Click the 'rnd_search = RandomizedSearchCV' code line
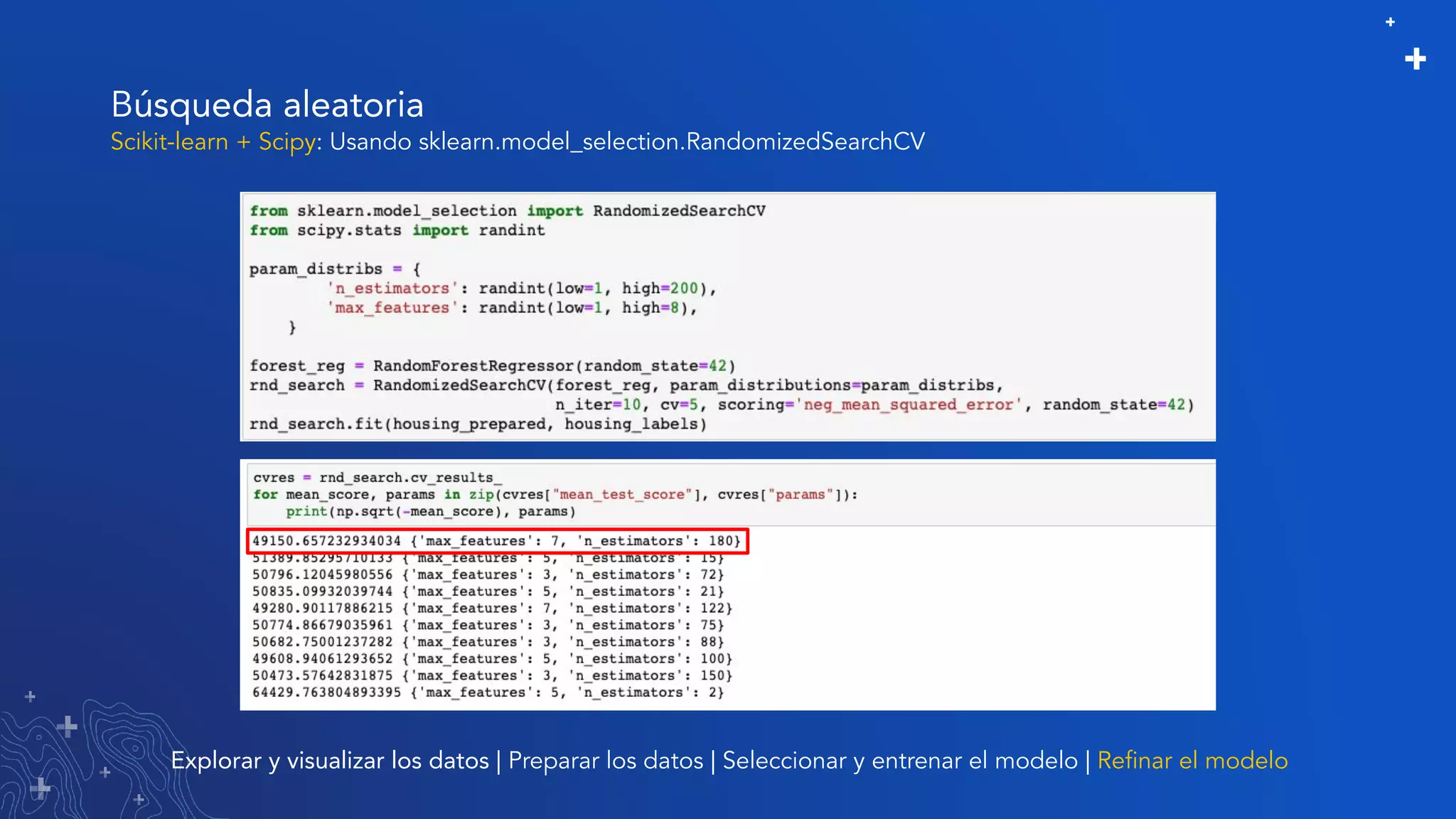 coord(626,385)
